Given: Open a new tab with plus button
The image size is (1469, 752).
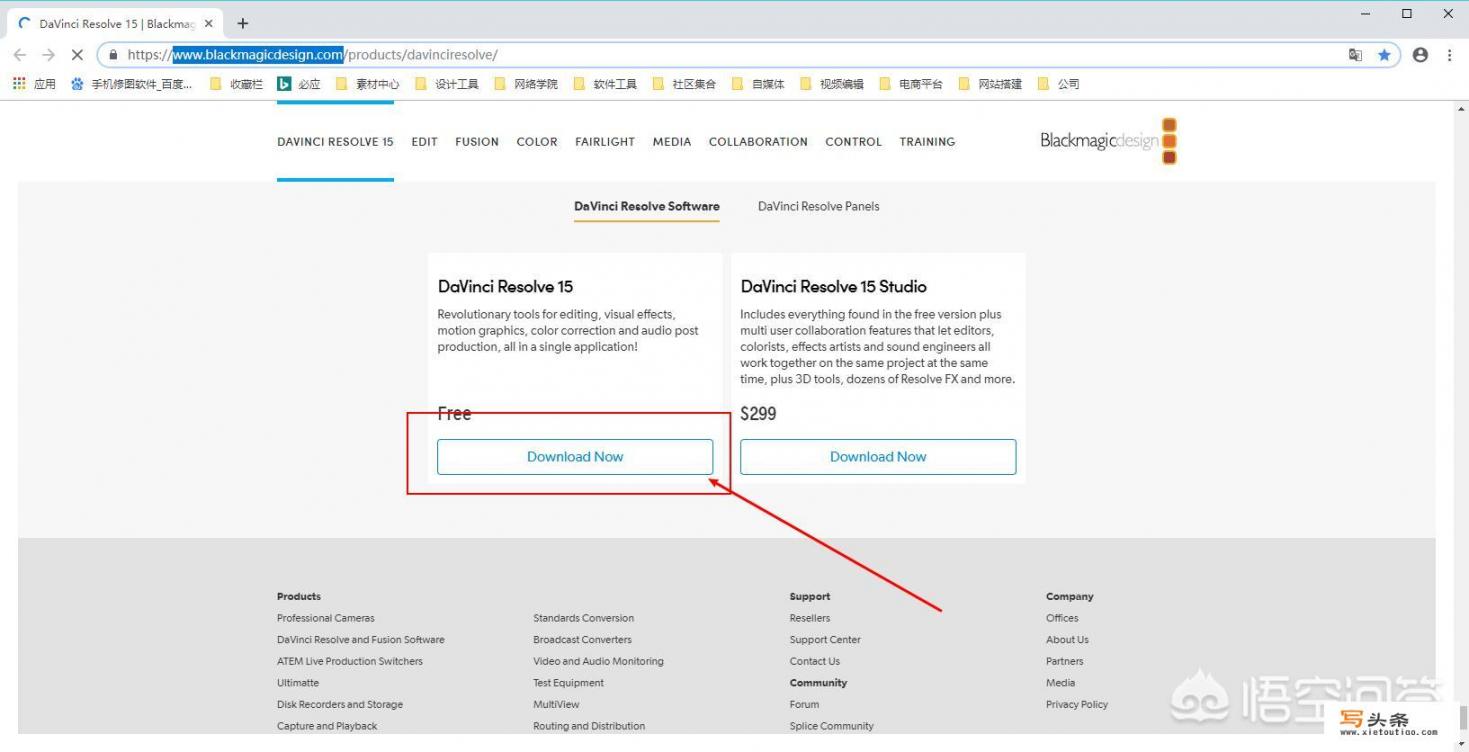Looking at the screenshot, I should tap(242, 23).
